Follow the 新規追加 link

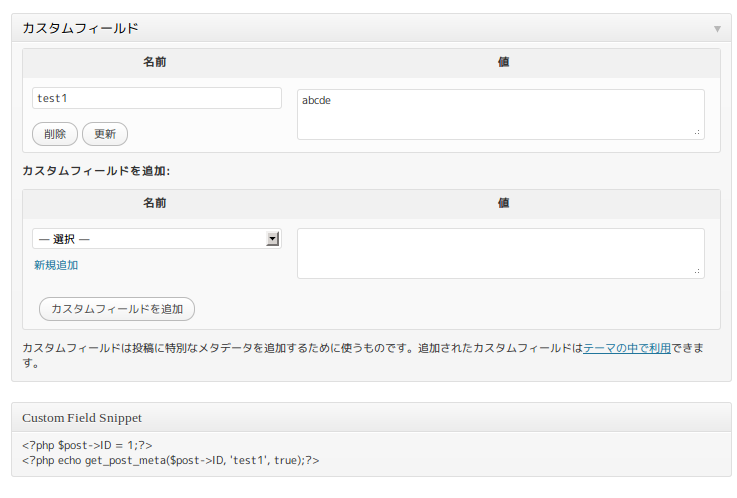click(x=56, y=265)
